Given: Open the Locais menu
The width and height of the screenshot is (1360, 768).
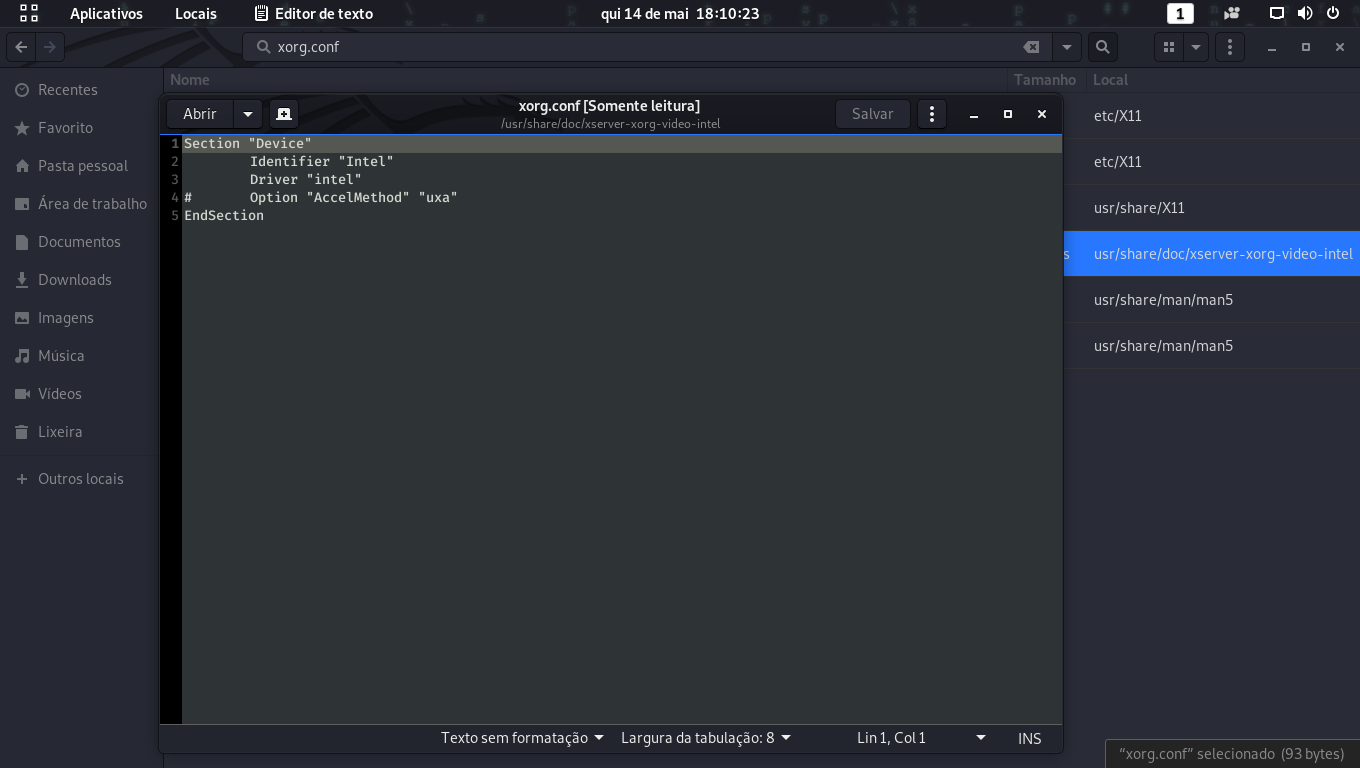Looking at the screenshot, I should 195,14.
